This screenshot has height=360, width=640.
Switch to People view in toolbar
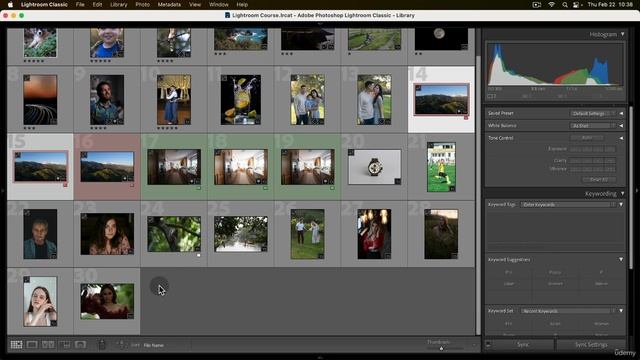pyautogui.click(x=80, y=345)
